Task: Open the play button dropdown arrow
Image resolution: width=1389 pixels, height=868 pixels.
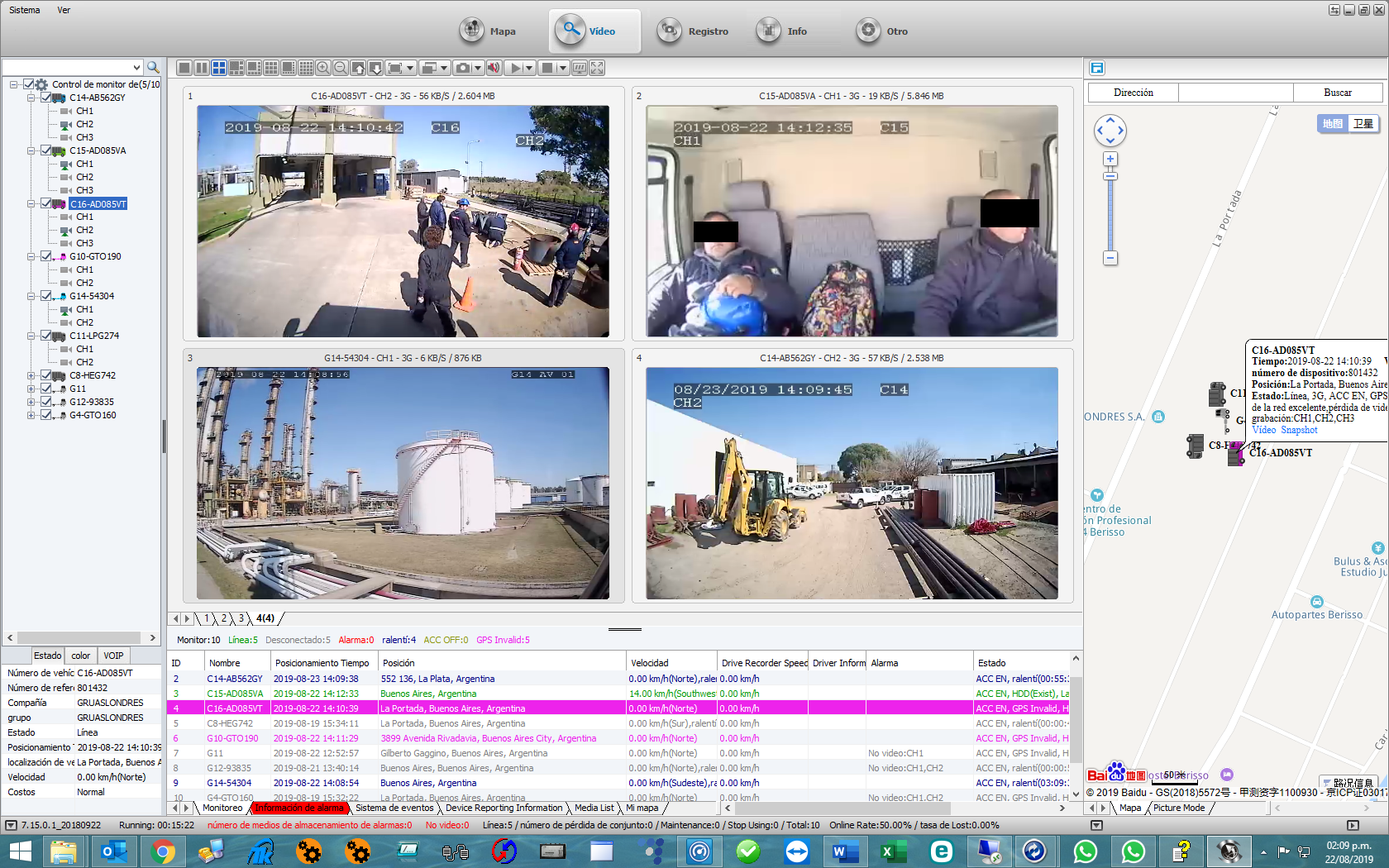Action: [529, 68]
